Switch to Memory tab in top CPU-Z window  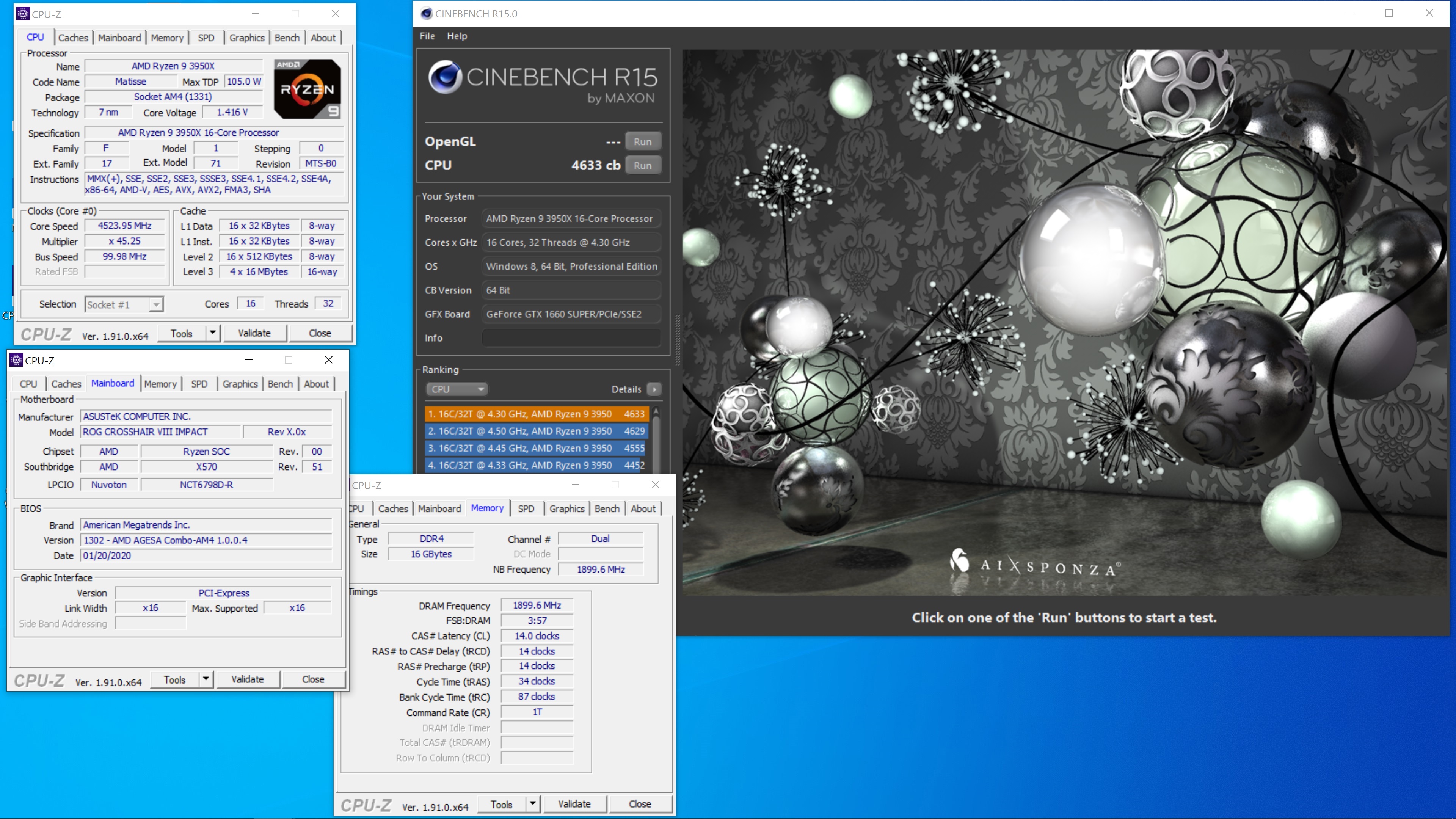pos(167,38)
